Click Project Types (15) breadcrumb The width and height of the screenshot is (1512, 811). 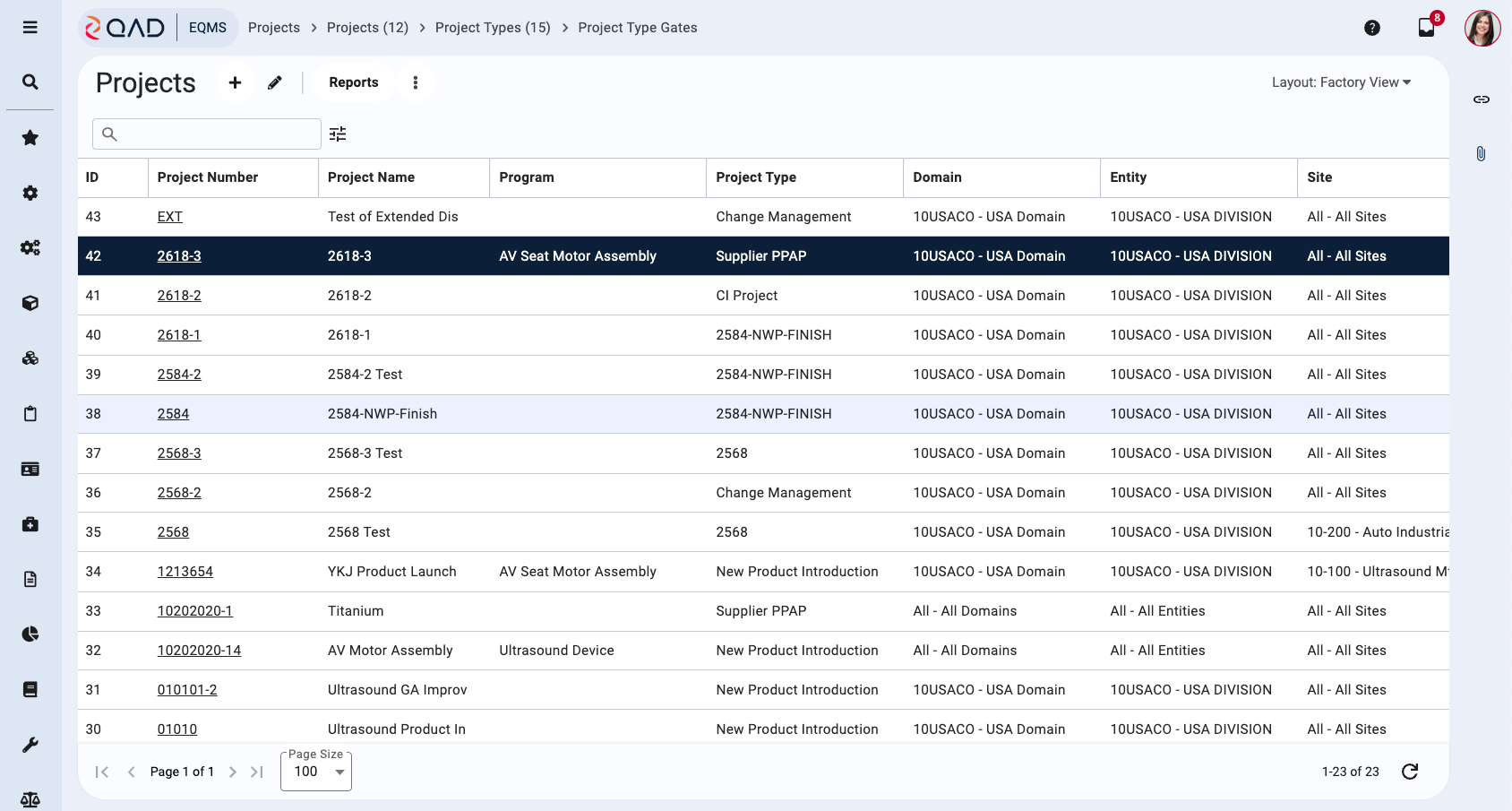(x=493, y=28)
